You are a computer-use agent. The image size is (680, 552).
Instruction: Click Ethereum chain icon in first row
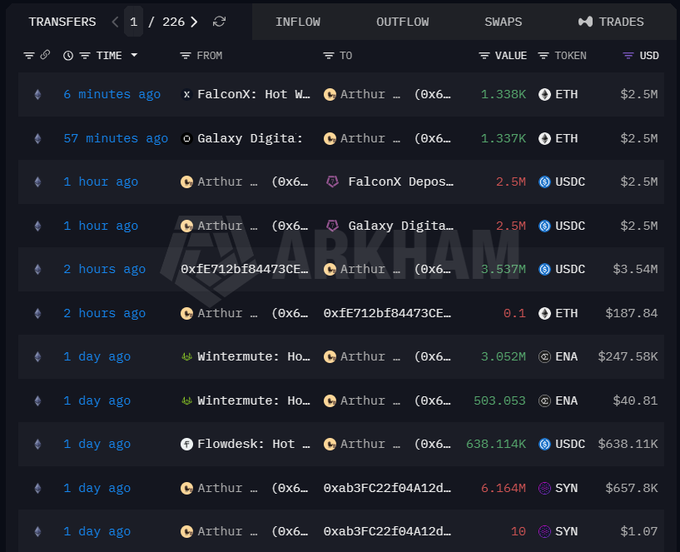point(38,95)
